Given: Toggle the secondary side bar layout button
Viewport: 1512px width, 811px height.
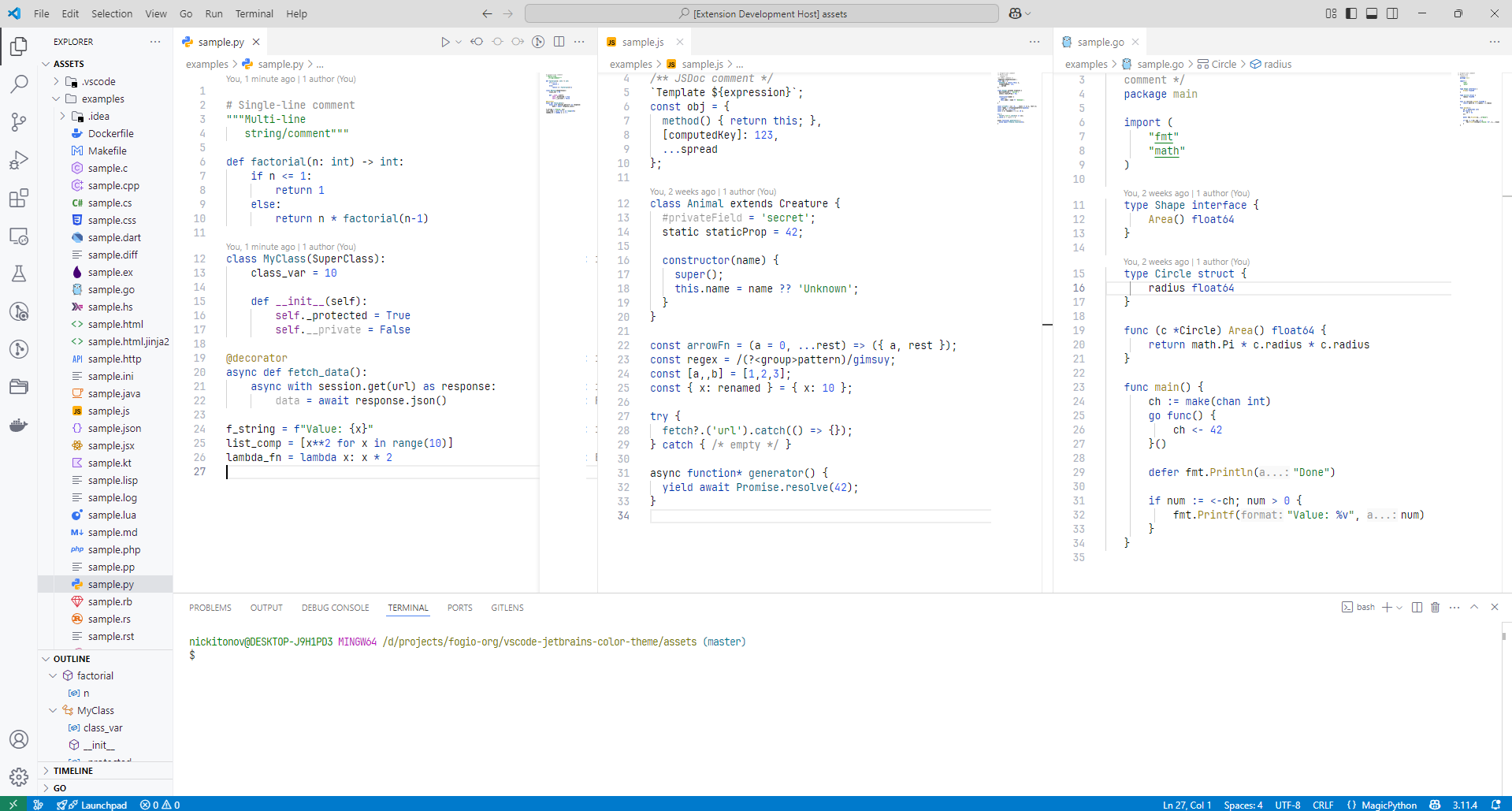Looking at the screenshot, I should 1392,13.
